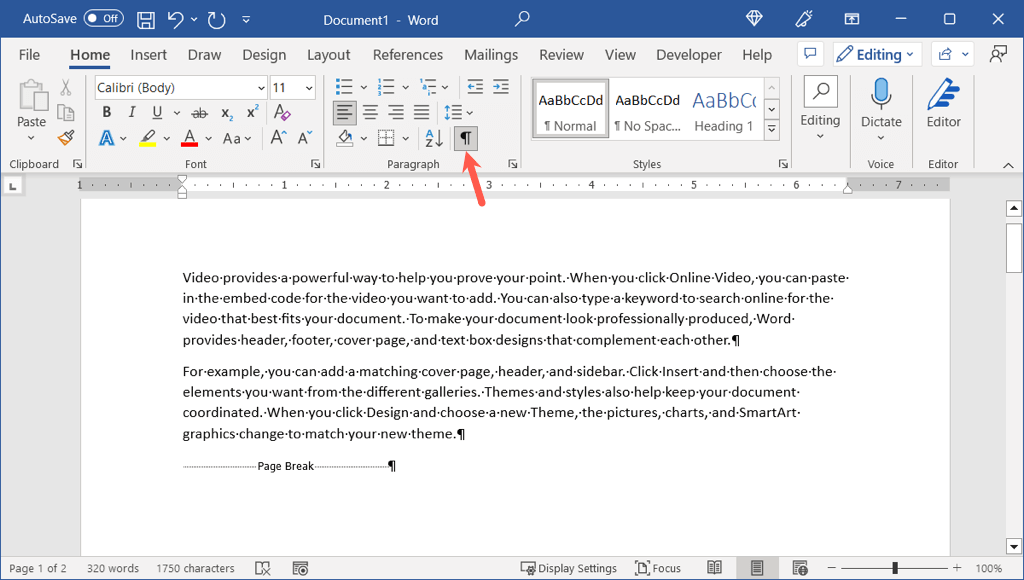Open the Calibri font name dropdown

tap(261, 88)
